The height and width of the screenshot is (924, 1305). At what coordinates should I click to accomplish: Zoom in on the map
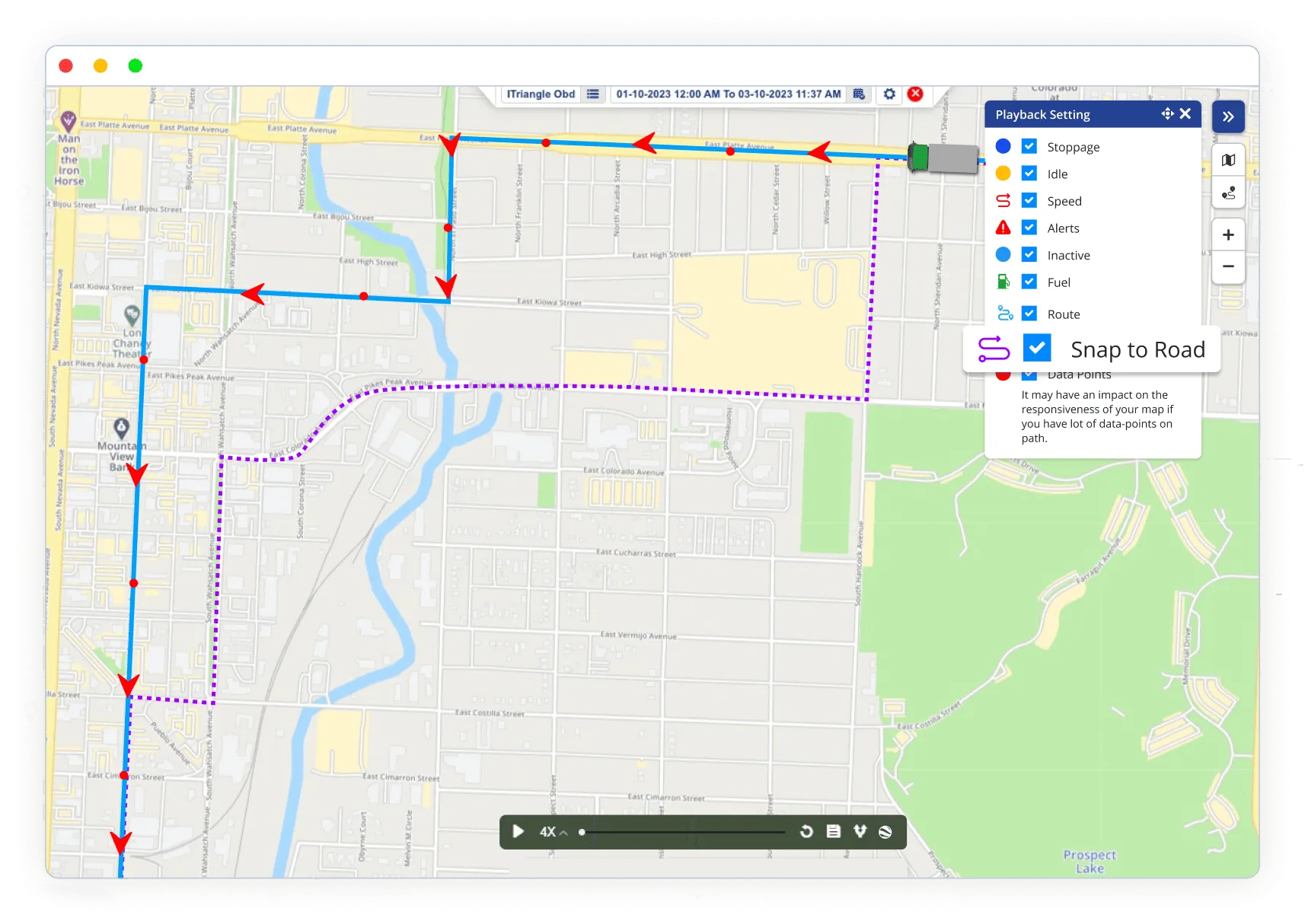pos(1228,235)
